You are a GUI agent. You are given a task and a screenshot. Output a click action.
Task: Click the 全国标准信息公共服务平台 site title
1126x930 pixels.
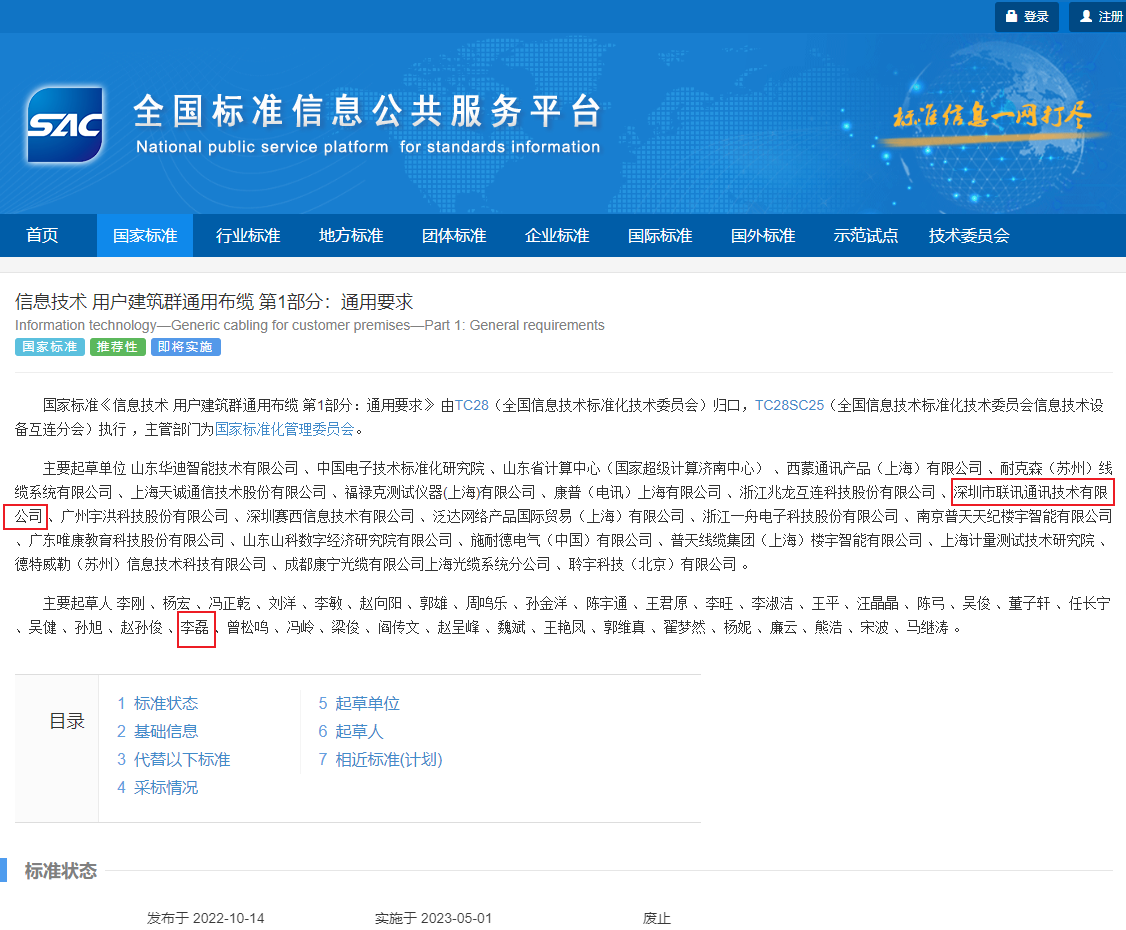pyautogui.click(x=367, y=111)
